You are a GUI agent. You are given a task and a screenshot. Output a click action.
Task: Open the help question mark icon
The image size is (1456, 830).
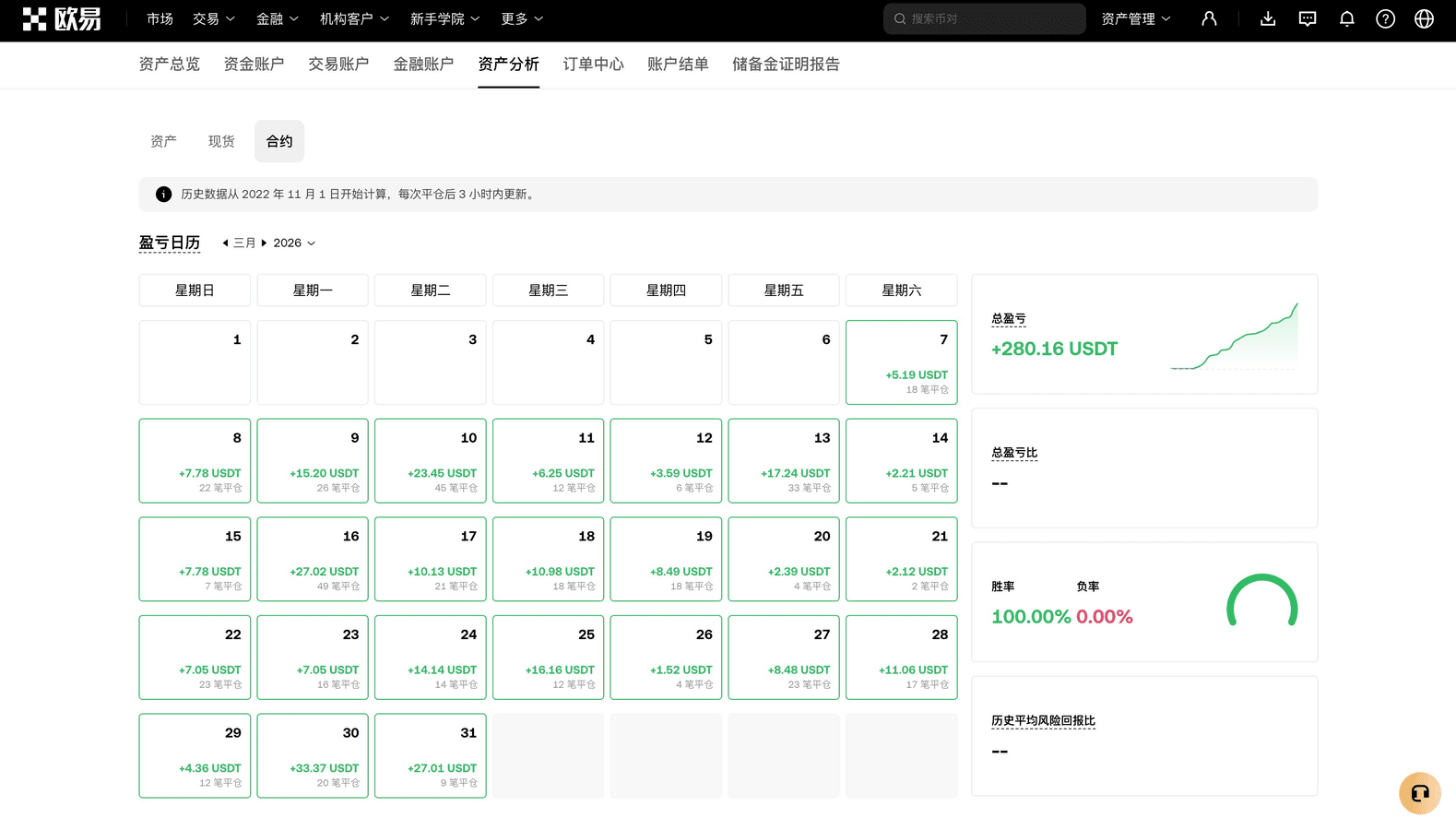coord(1385,18)
